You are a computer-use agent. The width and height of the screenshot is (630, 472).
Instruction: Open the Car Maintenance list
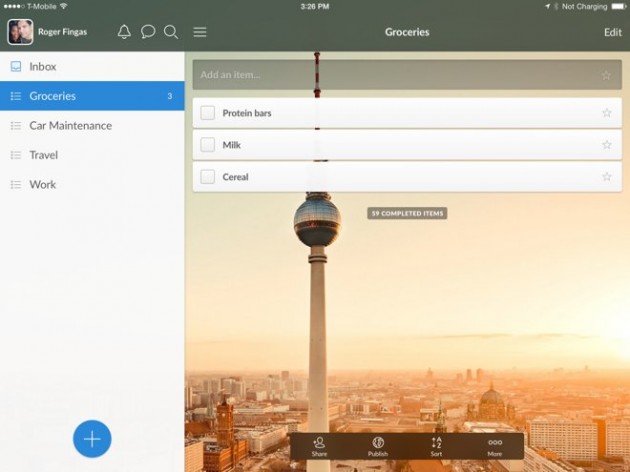92,125
